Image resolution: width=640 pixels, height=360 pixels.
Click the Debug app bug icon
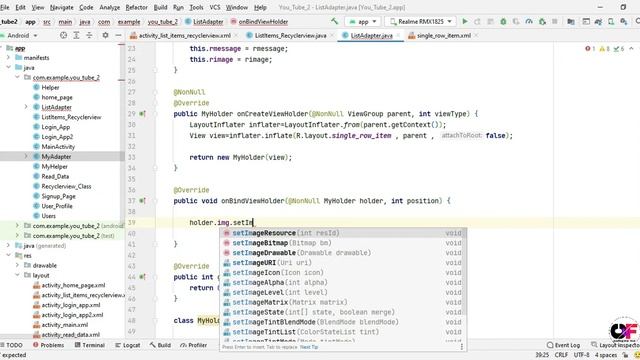coord(503,21)
